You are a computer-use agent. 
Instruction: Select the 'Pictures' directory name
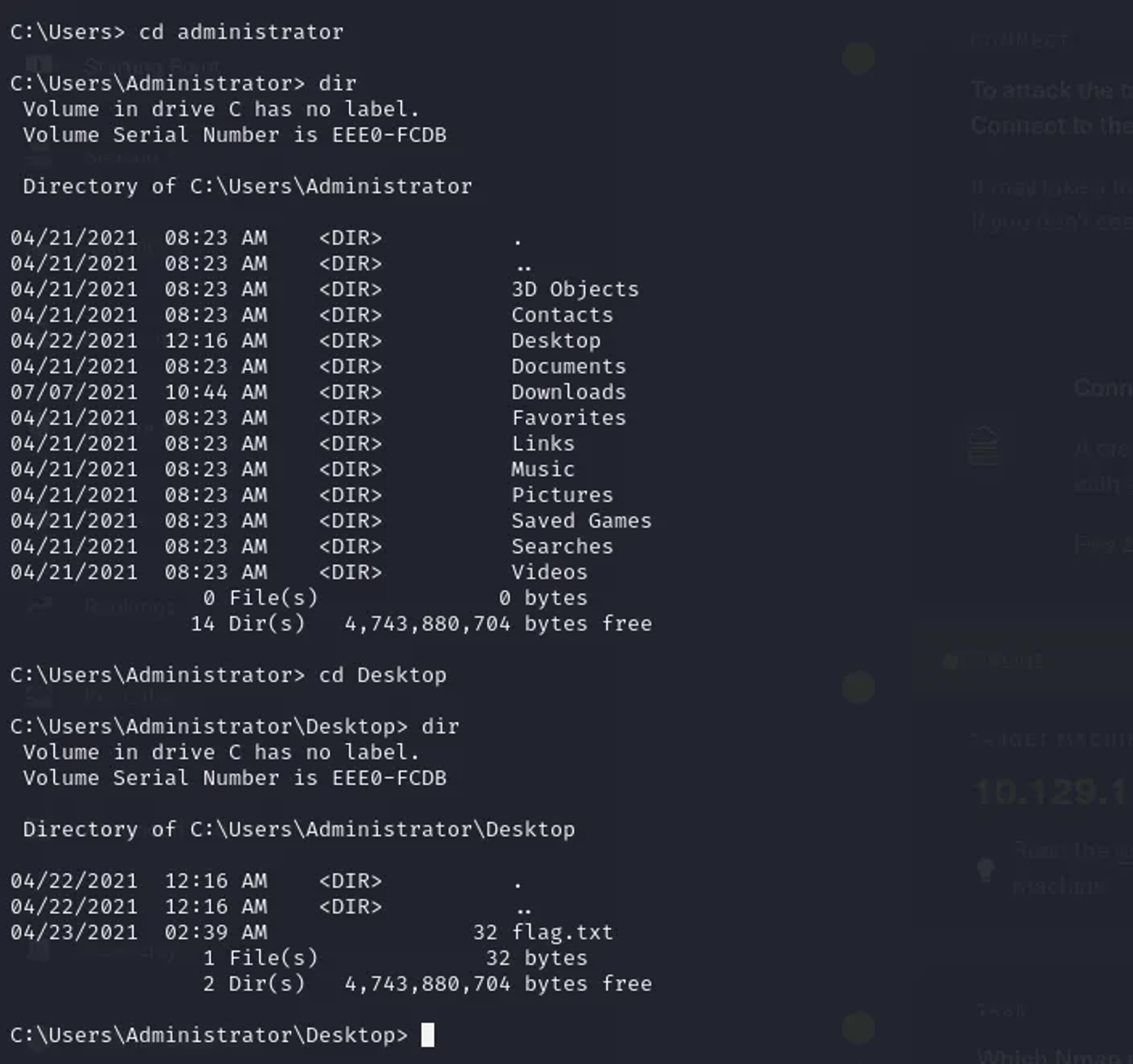coord(562,494)
